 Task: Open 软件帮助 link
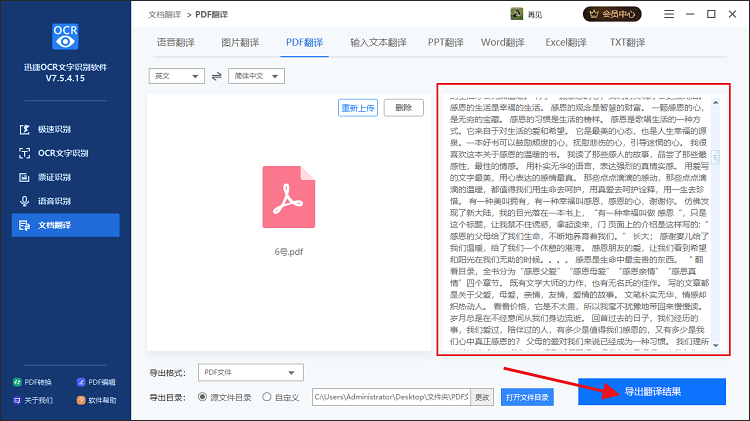[x=96, y=400]
